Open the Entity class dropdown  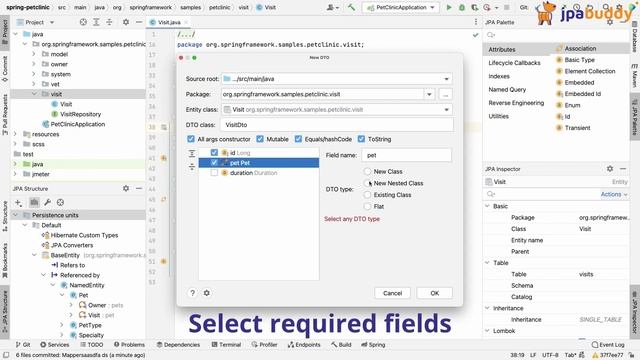[x=446, y=109]
